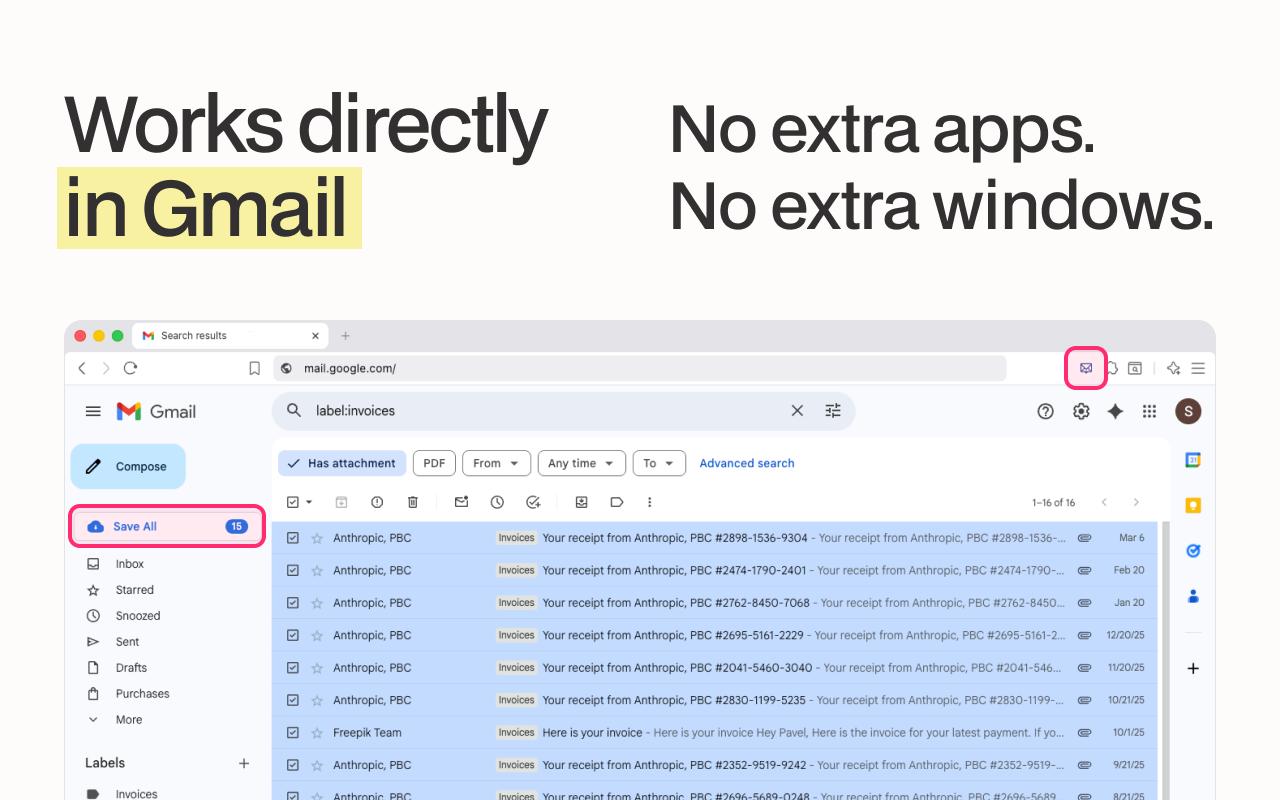The image size is (1280, 800).
Task: Open Contacts in the side panel
Action: 1193,596
